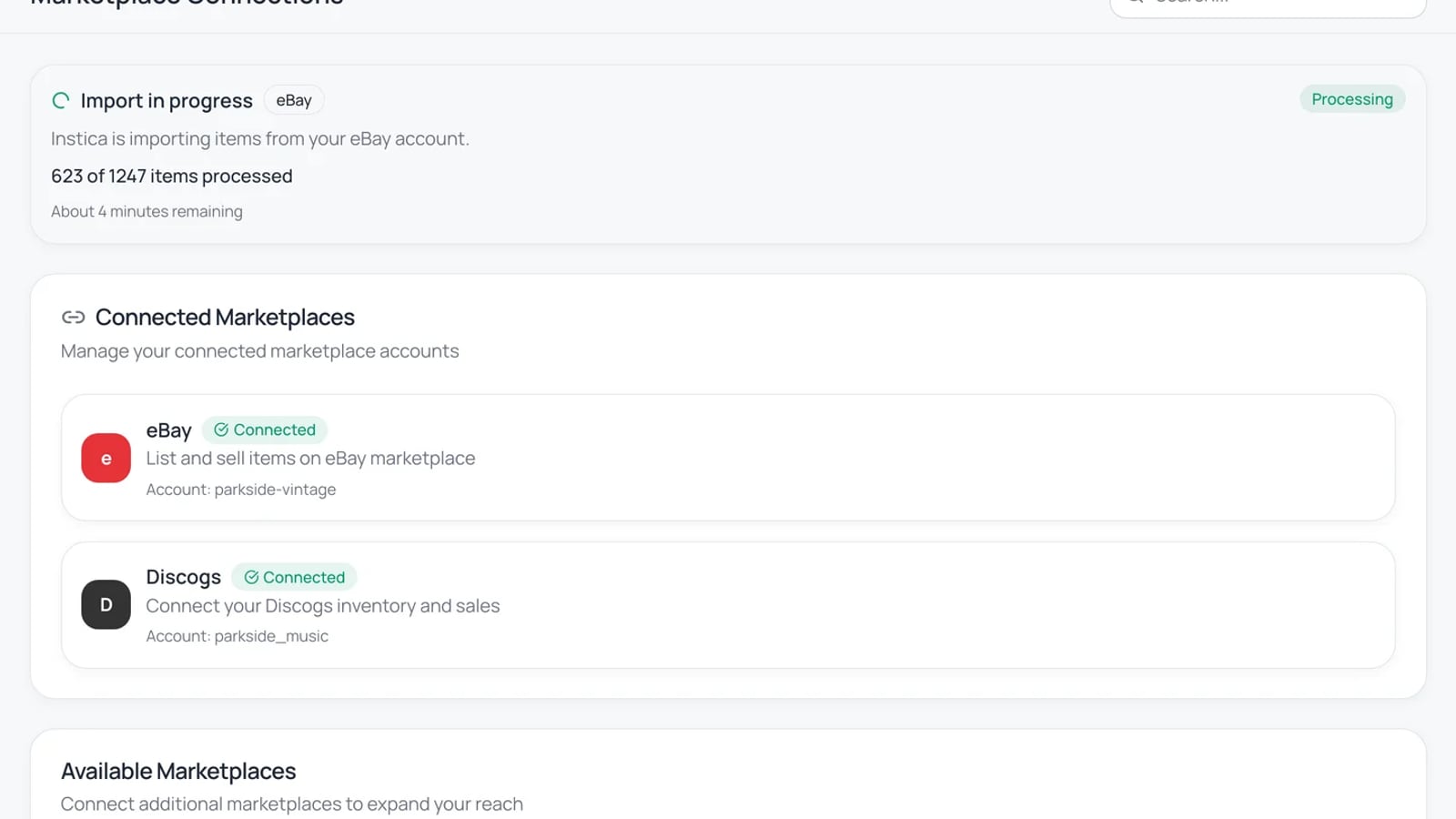Click the eBay tag beside Import in progress
Screen dimensions: 1456x819
pos(294,100)
